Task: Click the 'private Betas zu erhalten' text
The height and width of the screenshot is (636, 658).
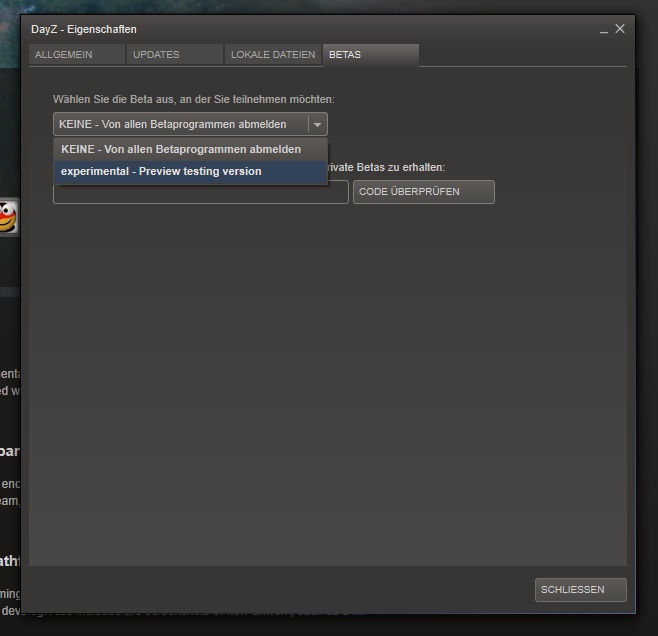Action: point(385,167)
